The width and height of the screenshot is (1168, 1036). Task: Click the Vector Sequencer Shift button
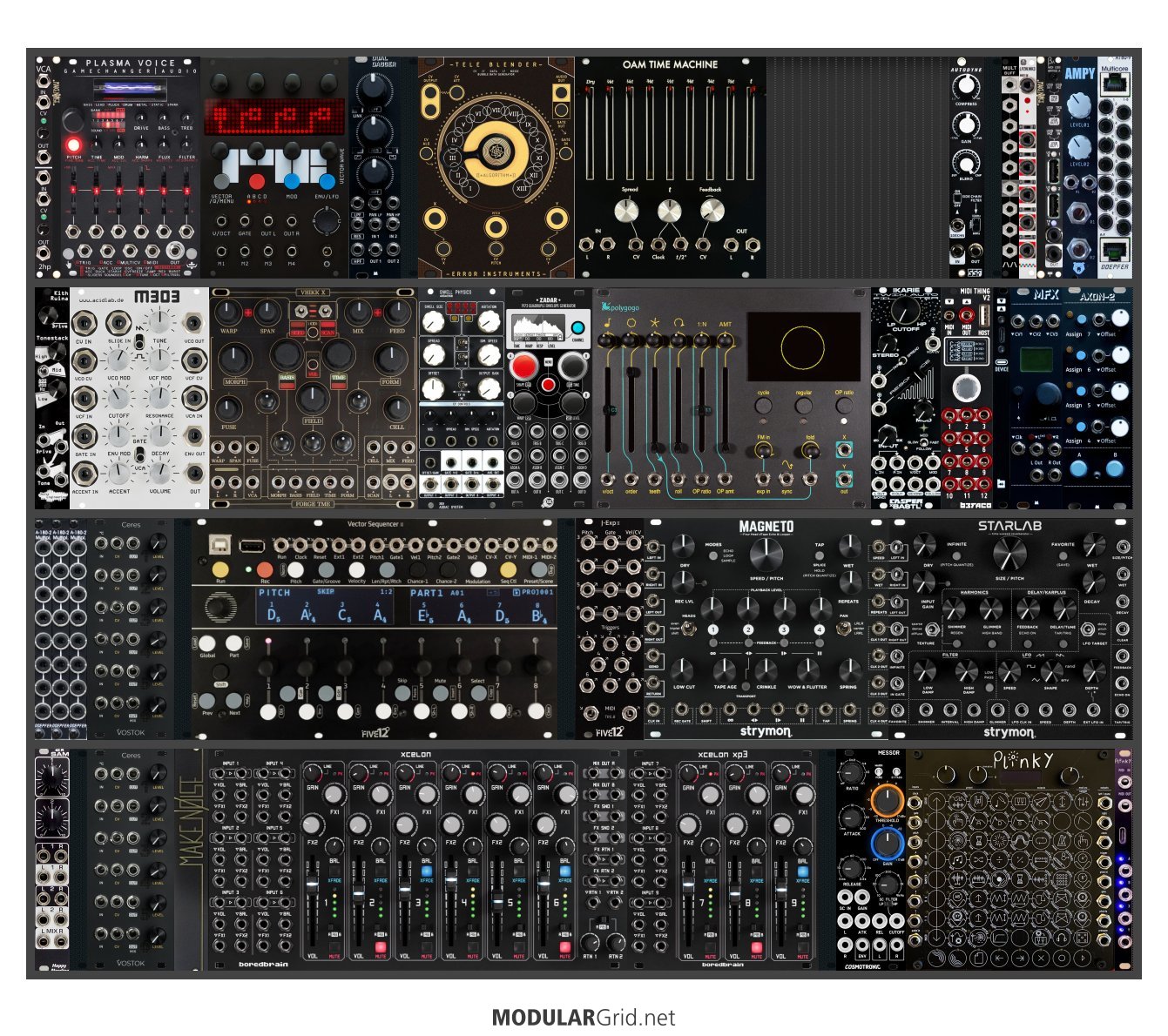coord(220,672)
